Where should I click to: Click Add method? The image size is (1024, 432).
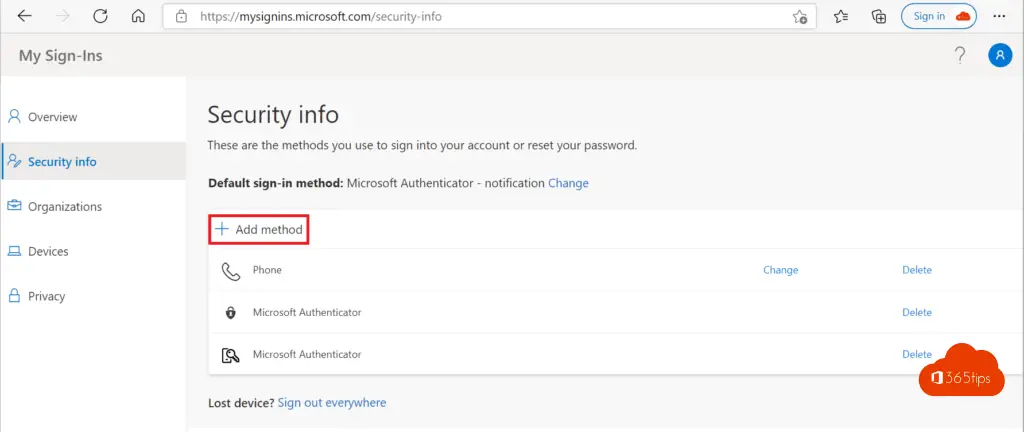(259, 230)
